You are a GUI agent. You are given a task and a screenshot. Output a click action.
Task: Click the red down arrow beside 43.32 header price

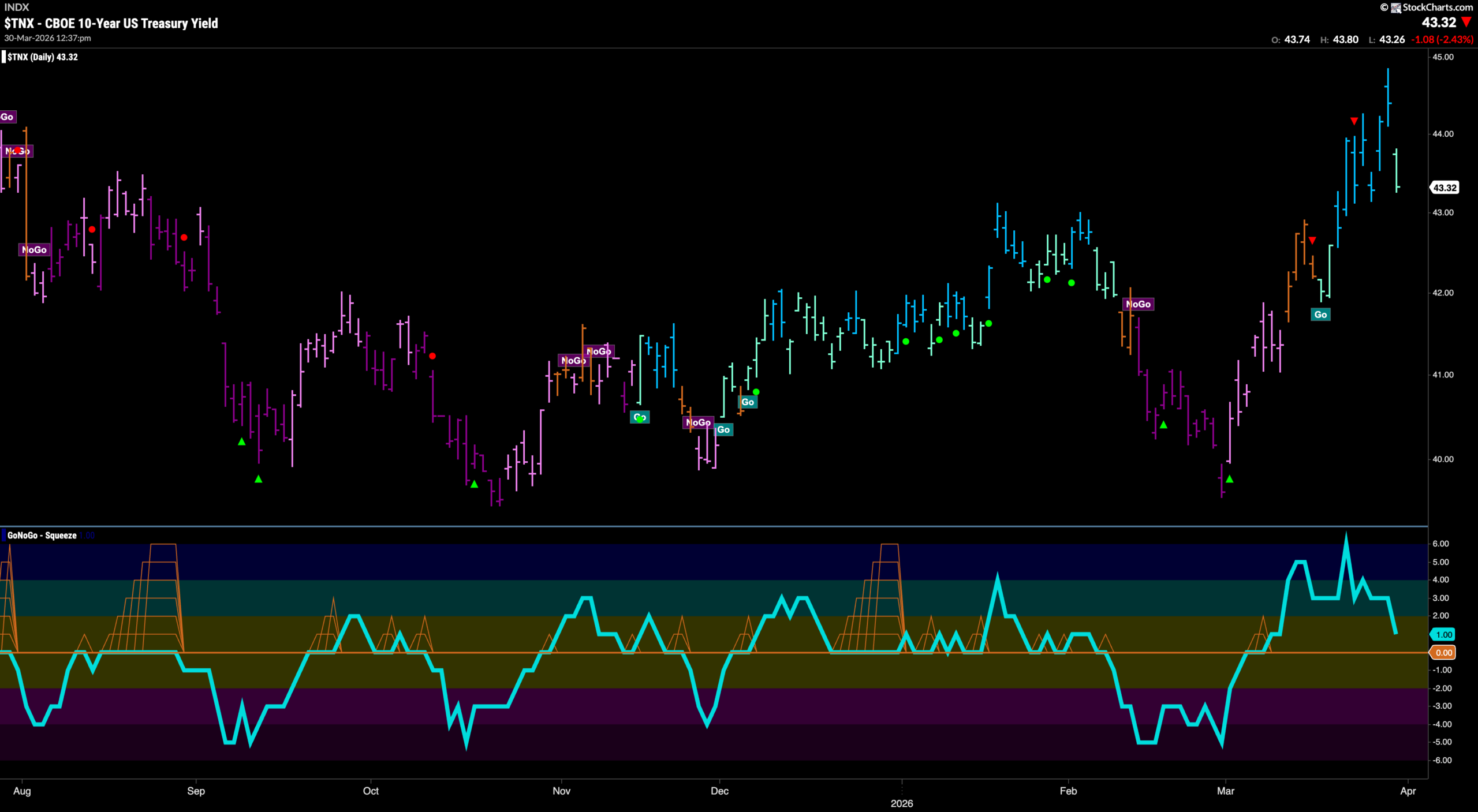[1466, 23]
